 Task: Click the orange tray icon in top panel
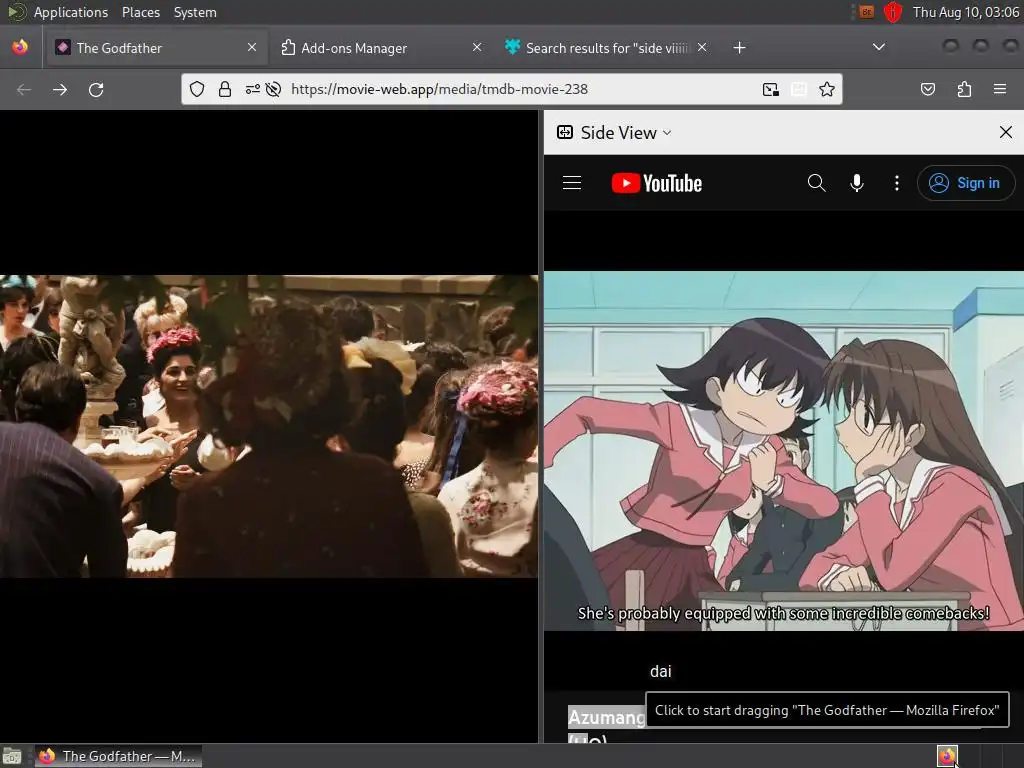tap(867, 12)
